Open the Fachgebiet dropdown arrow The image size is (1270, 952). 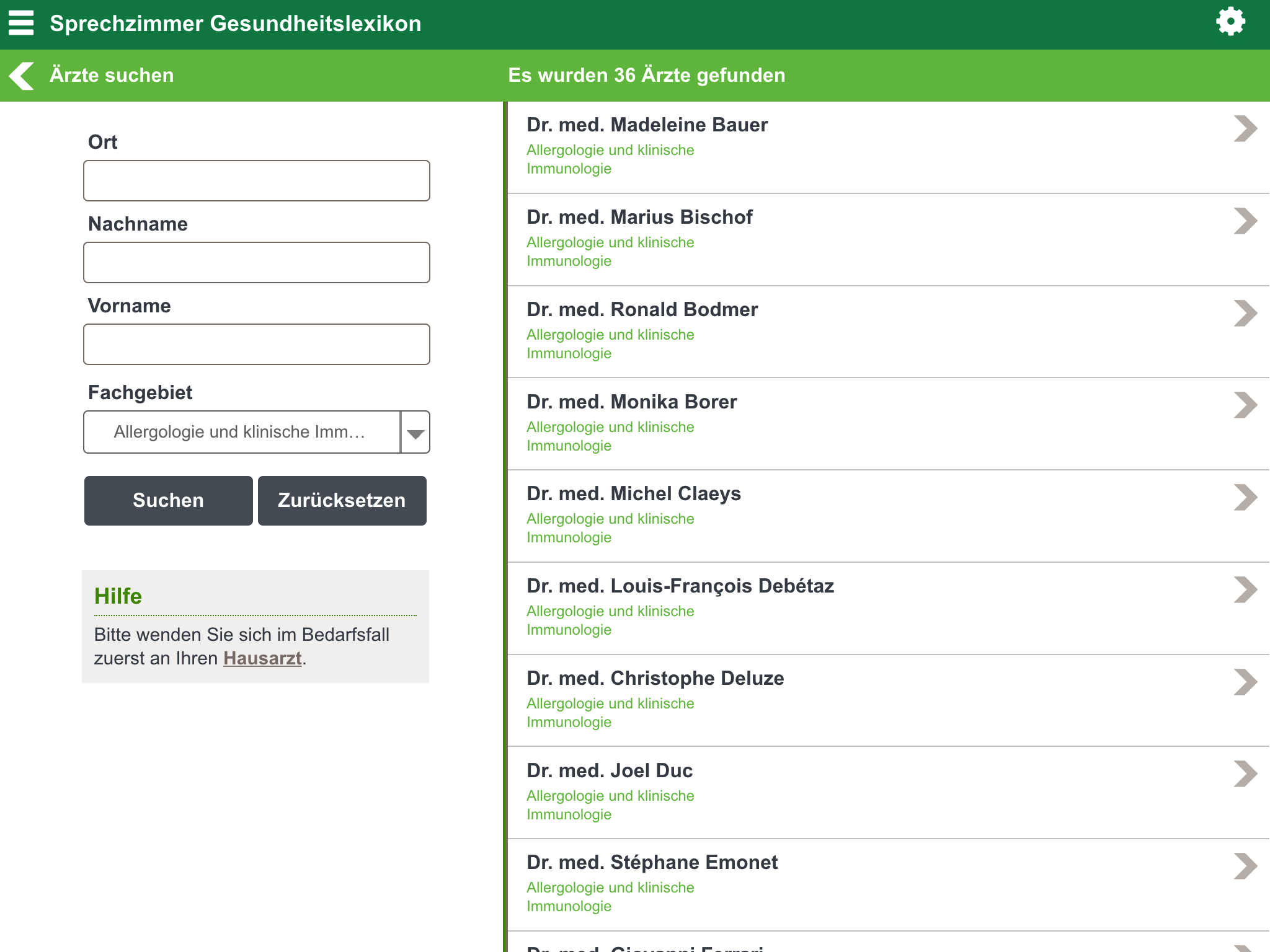coord(415,433)
